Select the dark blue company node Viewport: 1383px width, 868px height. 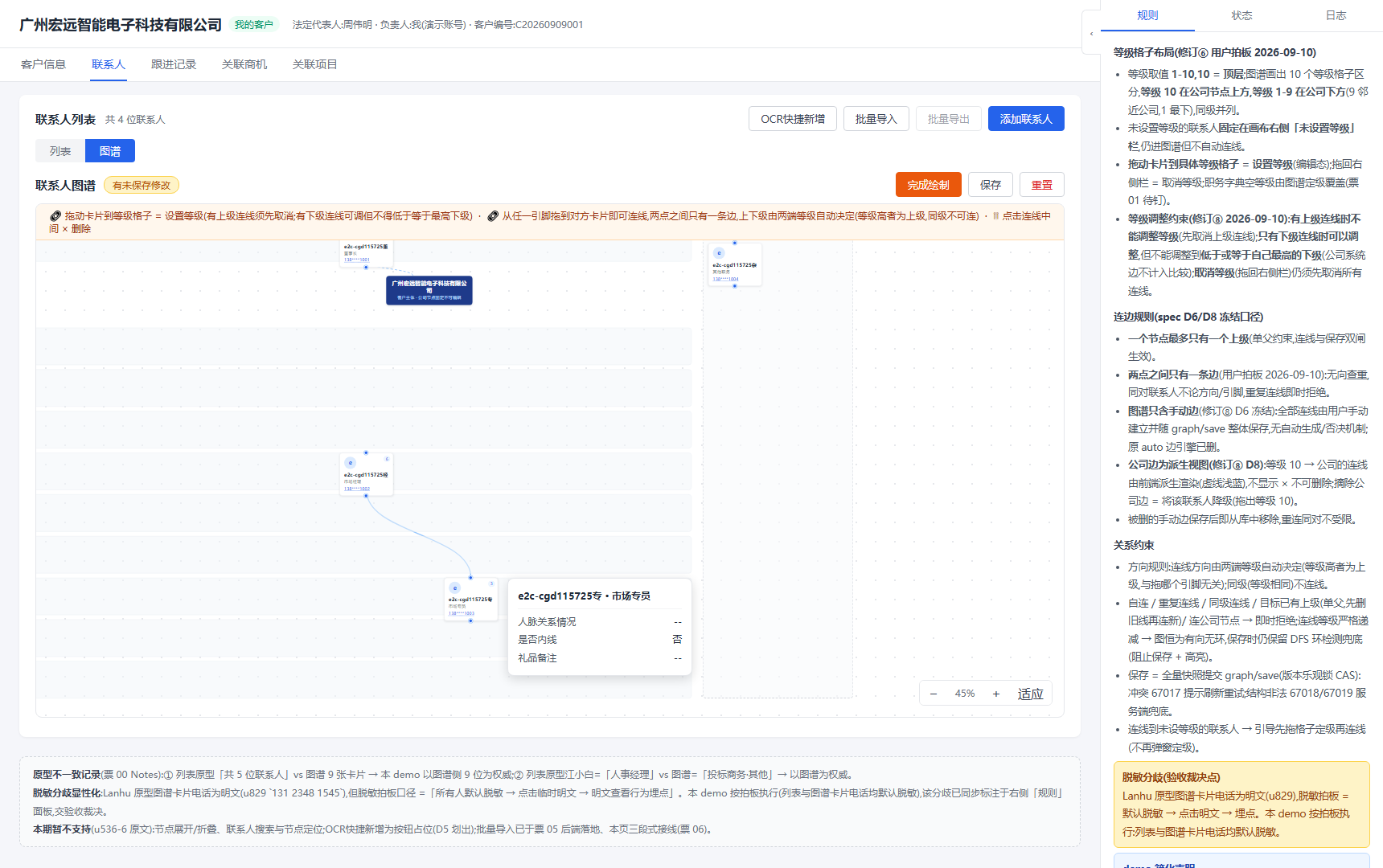point(429,290)
